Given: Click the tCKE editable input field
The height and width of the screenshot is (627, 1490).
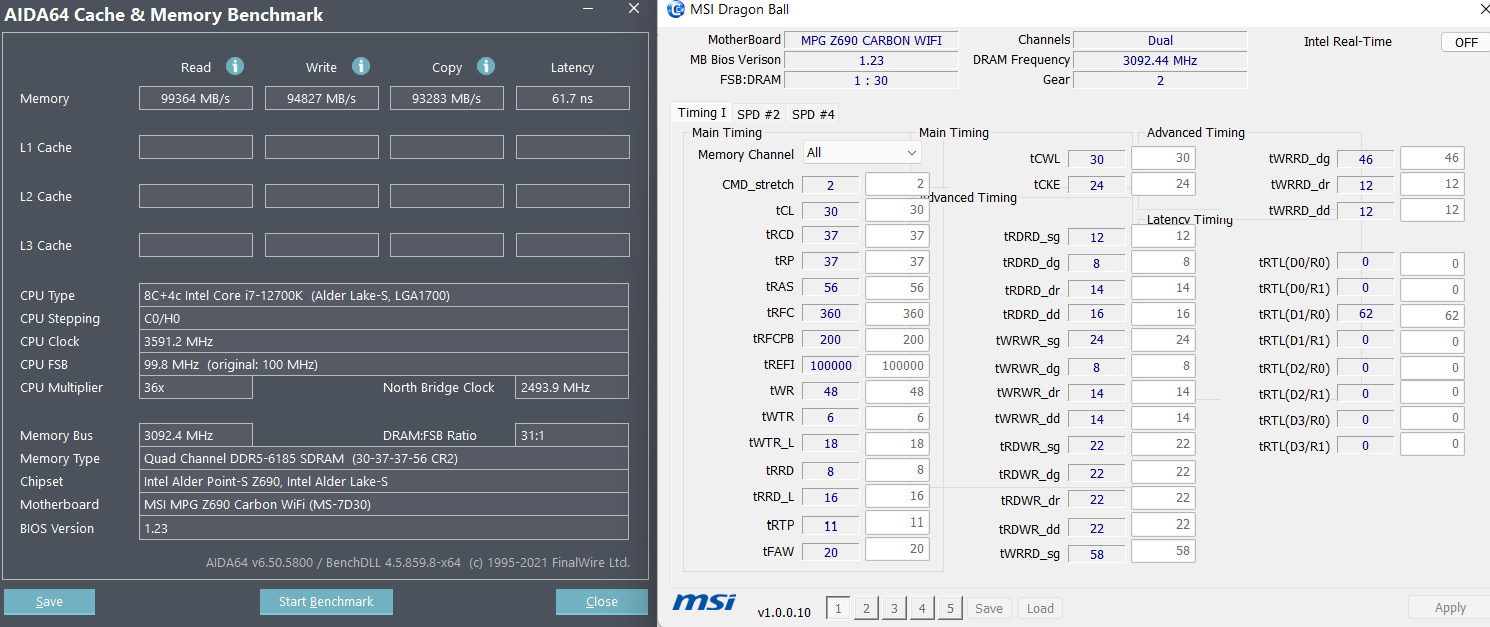Looking at the screenshot, I should [x=1163, y=184].
